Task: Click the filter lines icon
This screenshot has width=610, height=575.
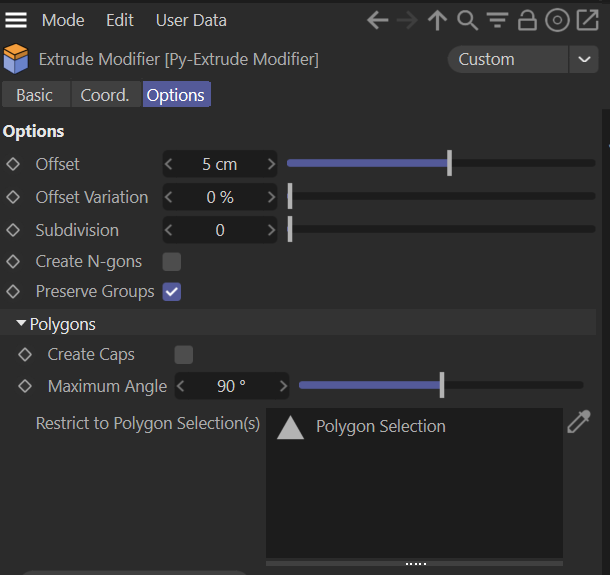Action: tap(497, 20)
